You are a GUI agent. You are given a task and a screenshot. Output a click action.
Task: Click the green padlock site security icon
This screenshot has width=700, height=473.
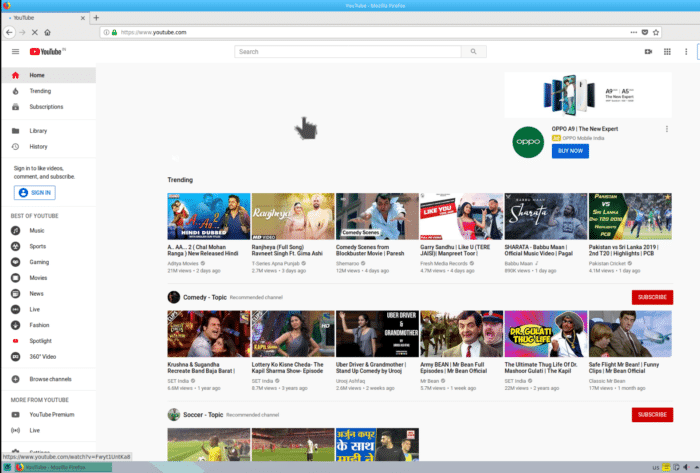[114, 32]
